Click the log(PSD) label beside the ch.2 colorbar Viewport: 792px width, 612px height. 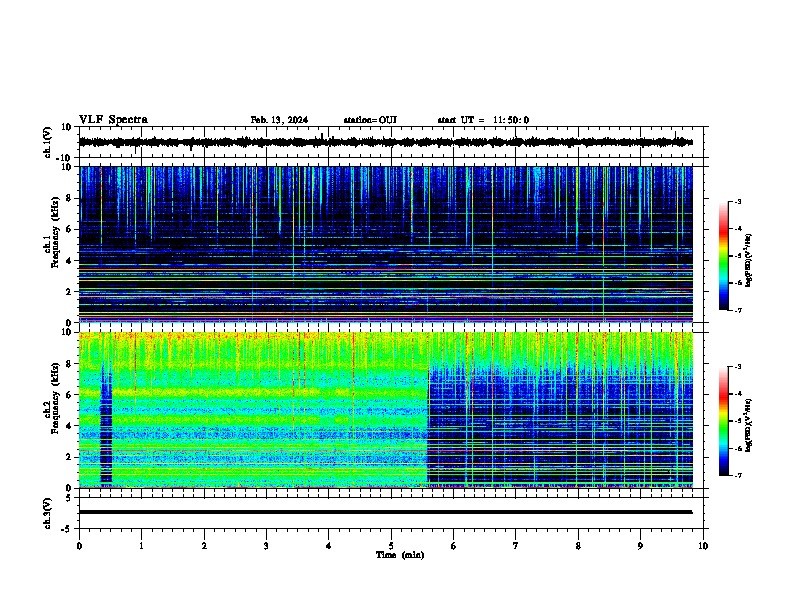pos(749,425)
